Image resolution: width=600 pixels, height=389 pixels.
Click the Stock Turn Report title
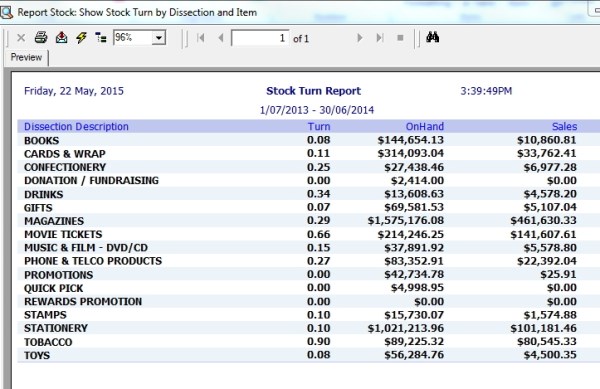pyautogui.click(x=313, y=91)
